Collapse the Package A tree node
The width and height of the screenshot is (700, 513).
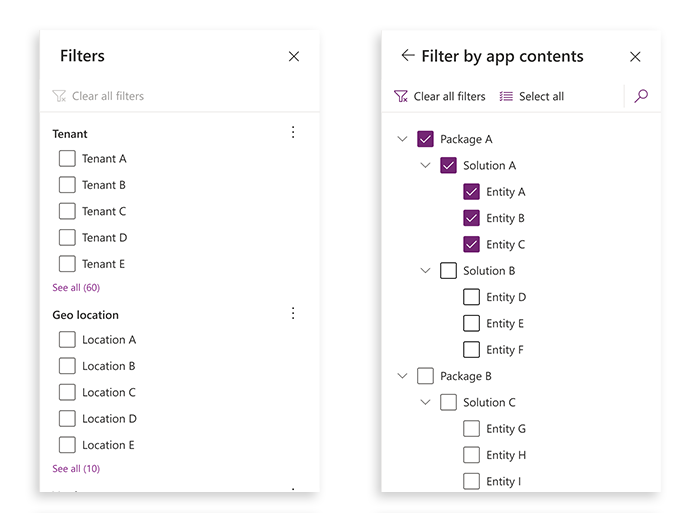point(402,139)
